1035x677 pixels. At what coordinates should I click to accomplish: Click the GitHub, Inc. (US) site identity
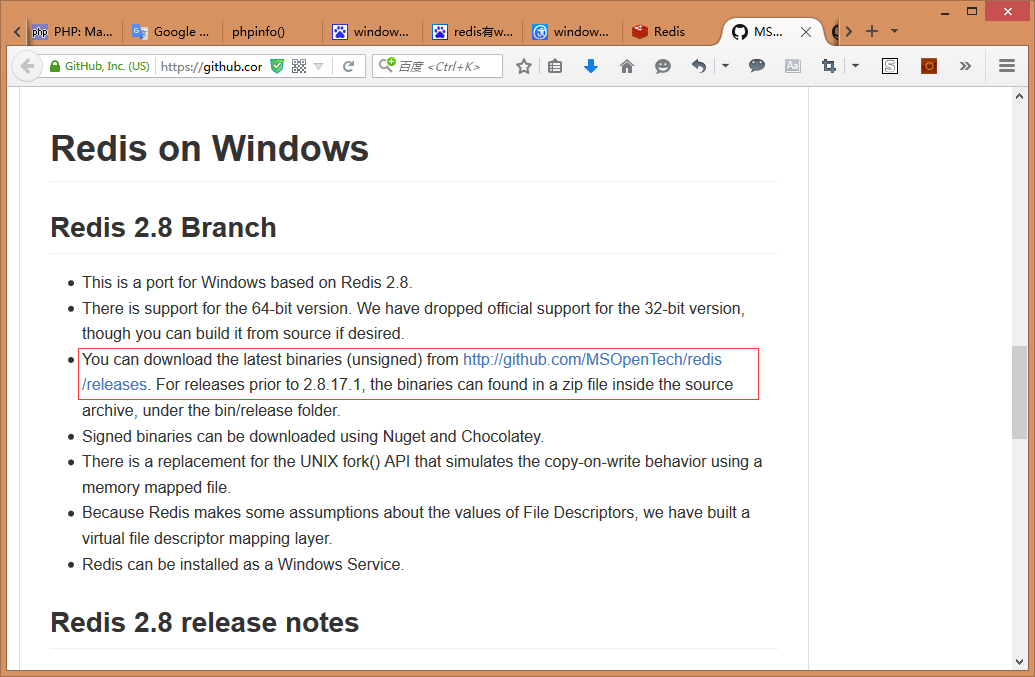click(x=100, y=66)
